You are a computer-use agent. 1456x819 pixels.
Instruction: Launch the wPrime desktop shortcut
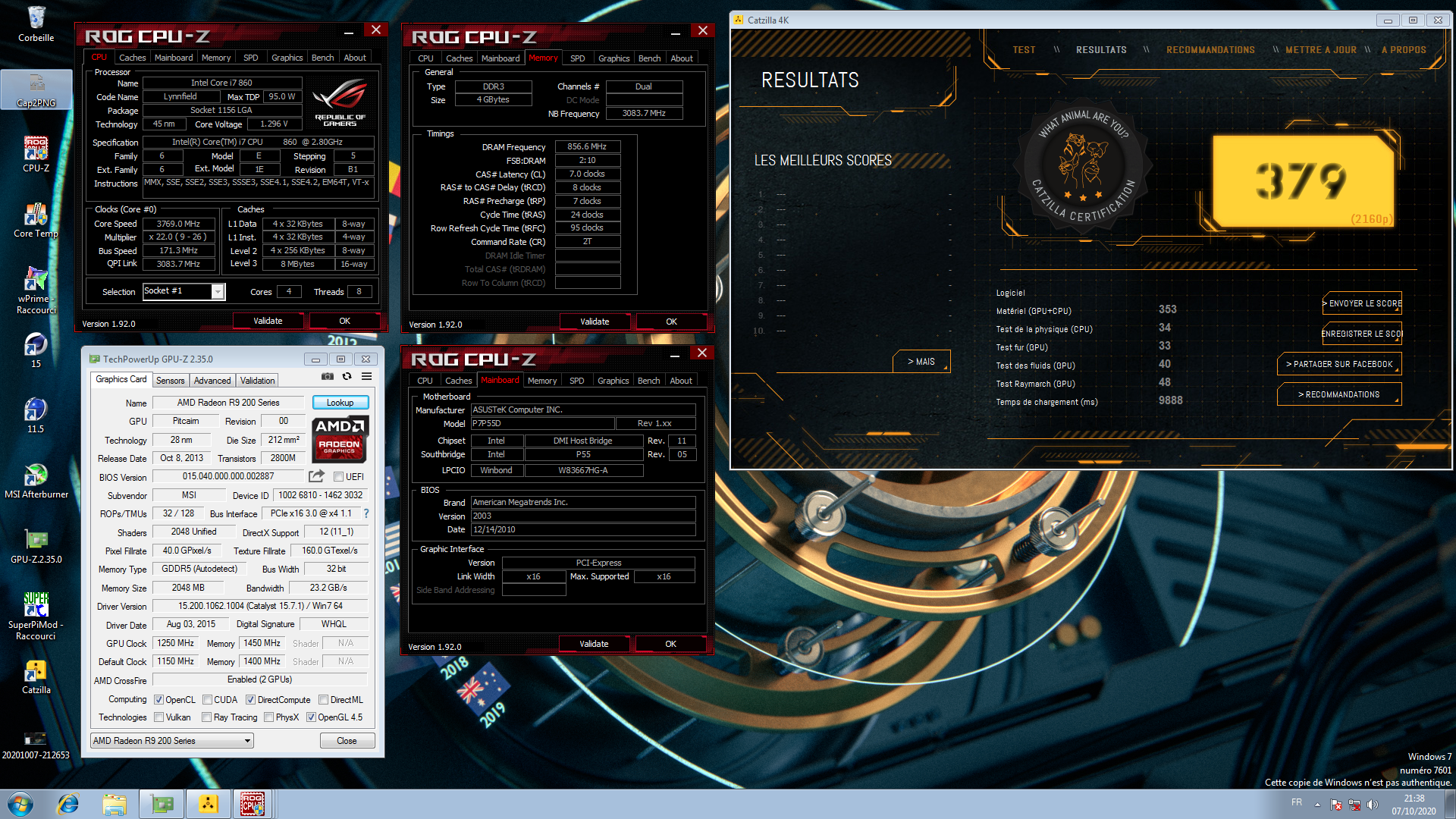[36, 290]
